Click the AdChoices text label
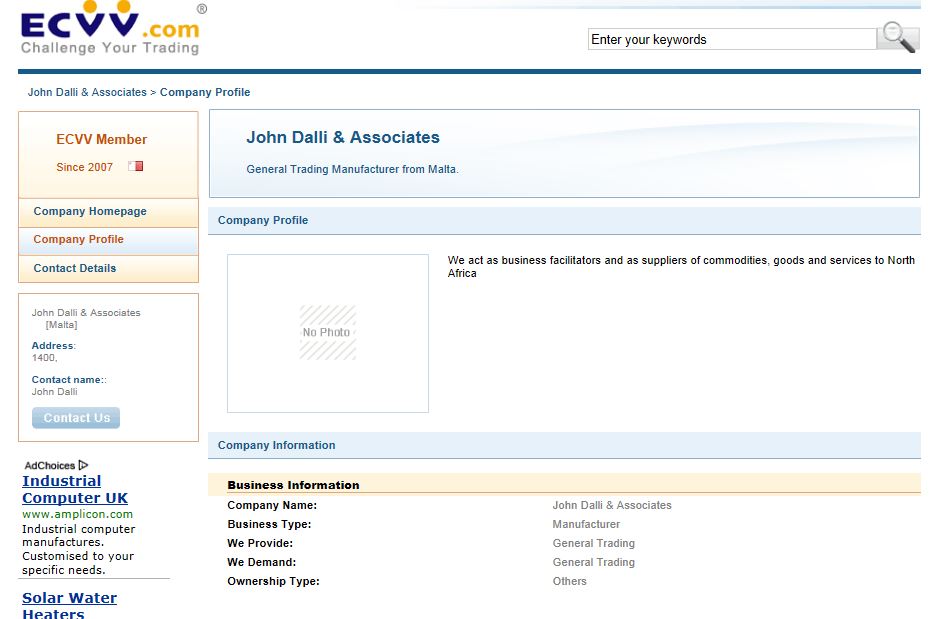Viewport: 942px width, 619px height. pyautogui.click(x=50, y=465)
